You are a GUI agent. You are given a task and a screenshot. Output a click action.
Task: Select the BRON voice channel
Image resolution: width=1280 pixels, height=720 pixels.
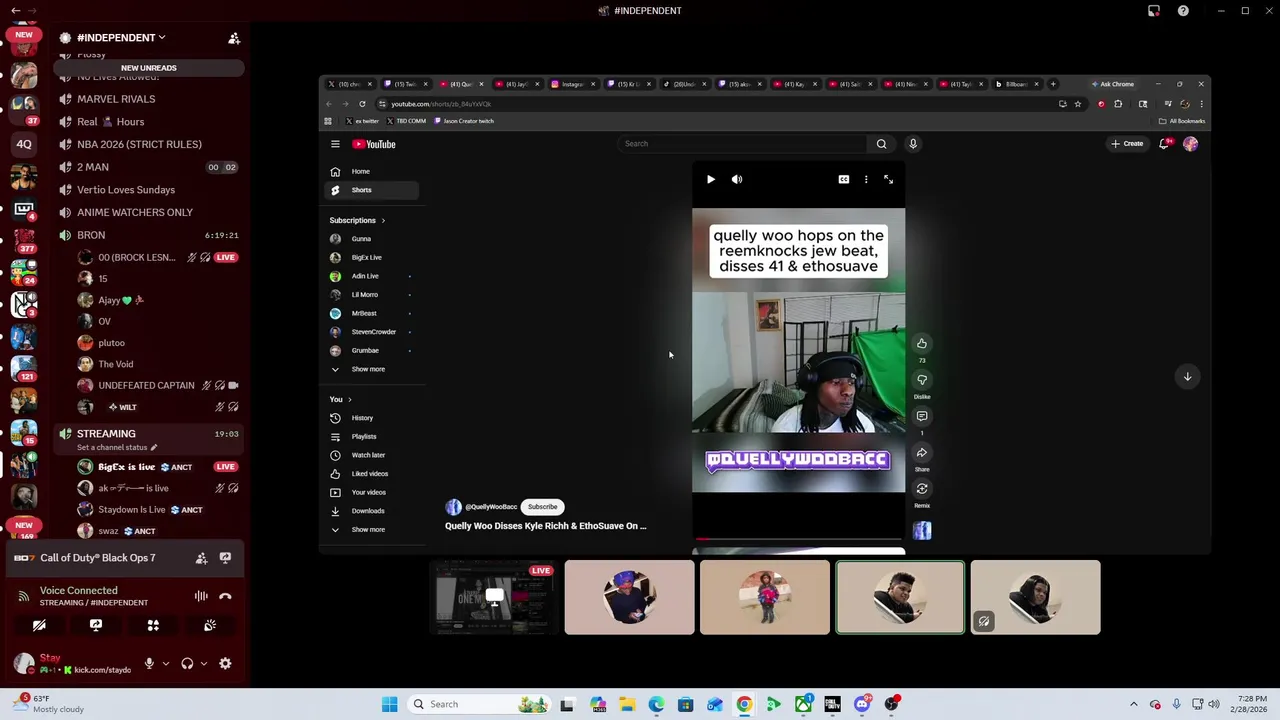pos(91,235)
